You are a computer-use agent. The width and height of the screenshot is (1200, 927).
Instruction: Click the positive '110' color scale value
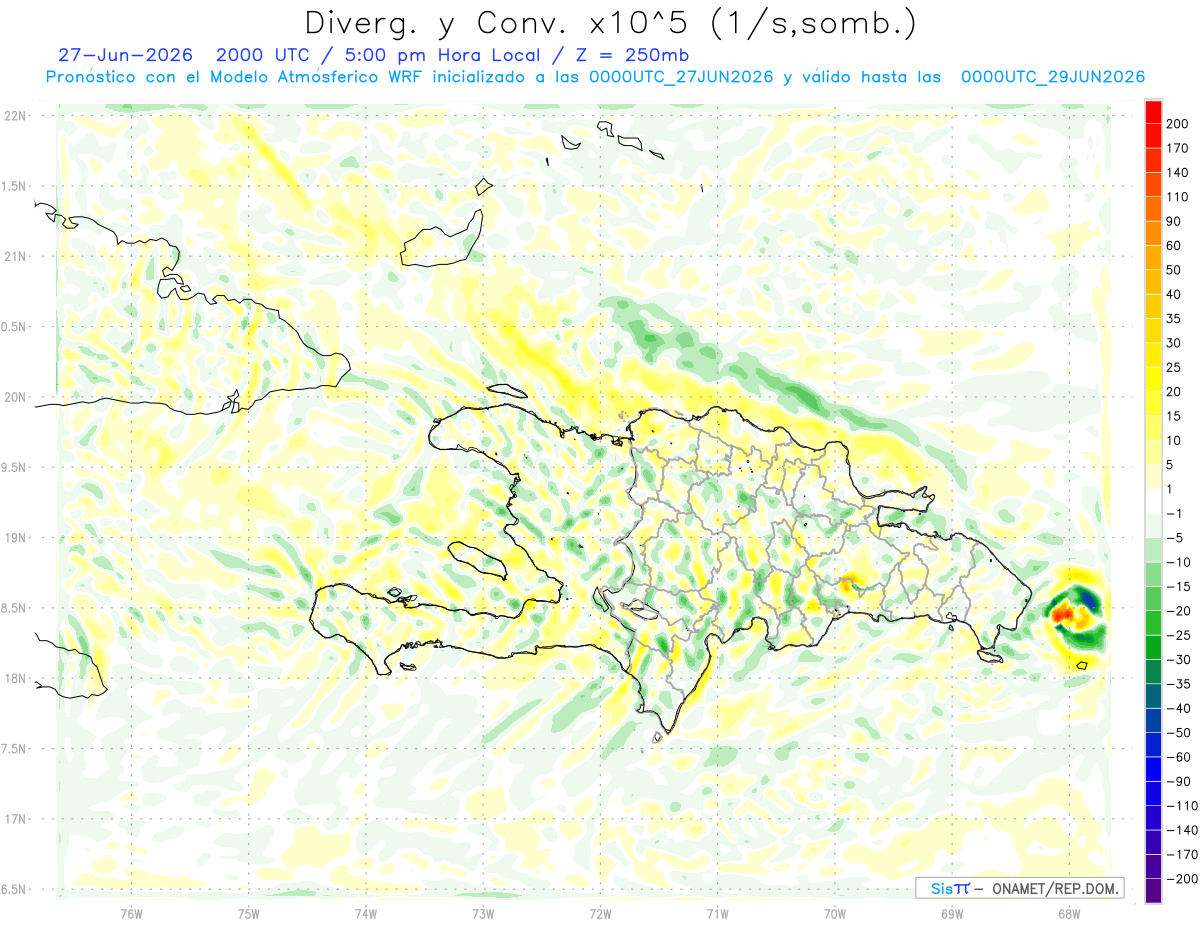pos(1177,197)
